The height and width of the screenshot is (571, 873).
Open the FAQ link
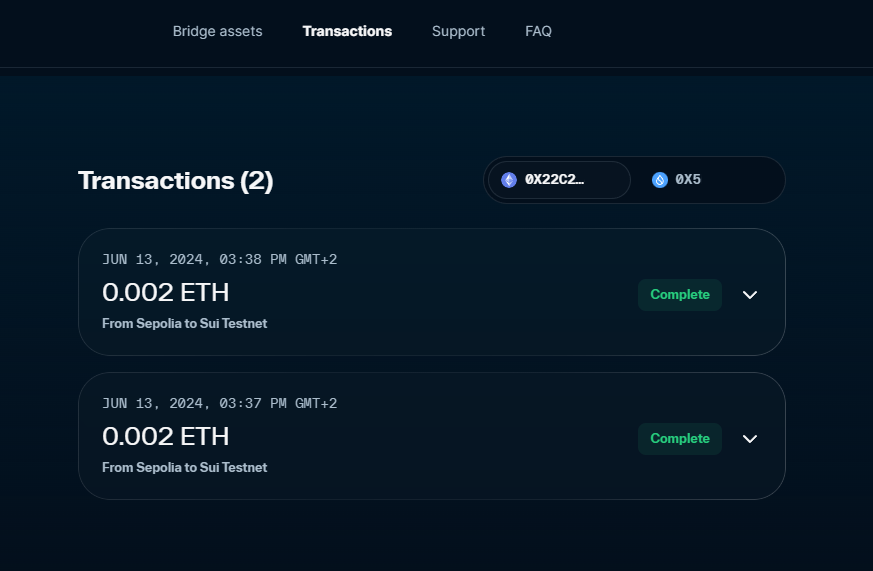point(538,31)
